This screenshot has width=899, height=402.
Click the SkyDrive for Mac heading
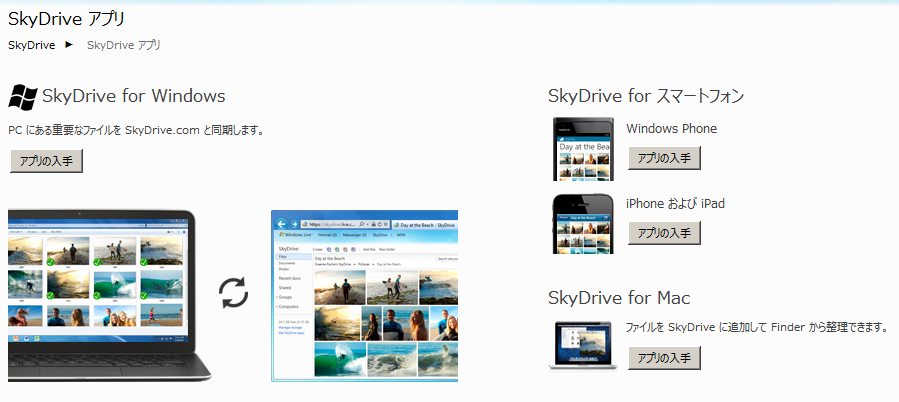click(x=619, y=298)
